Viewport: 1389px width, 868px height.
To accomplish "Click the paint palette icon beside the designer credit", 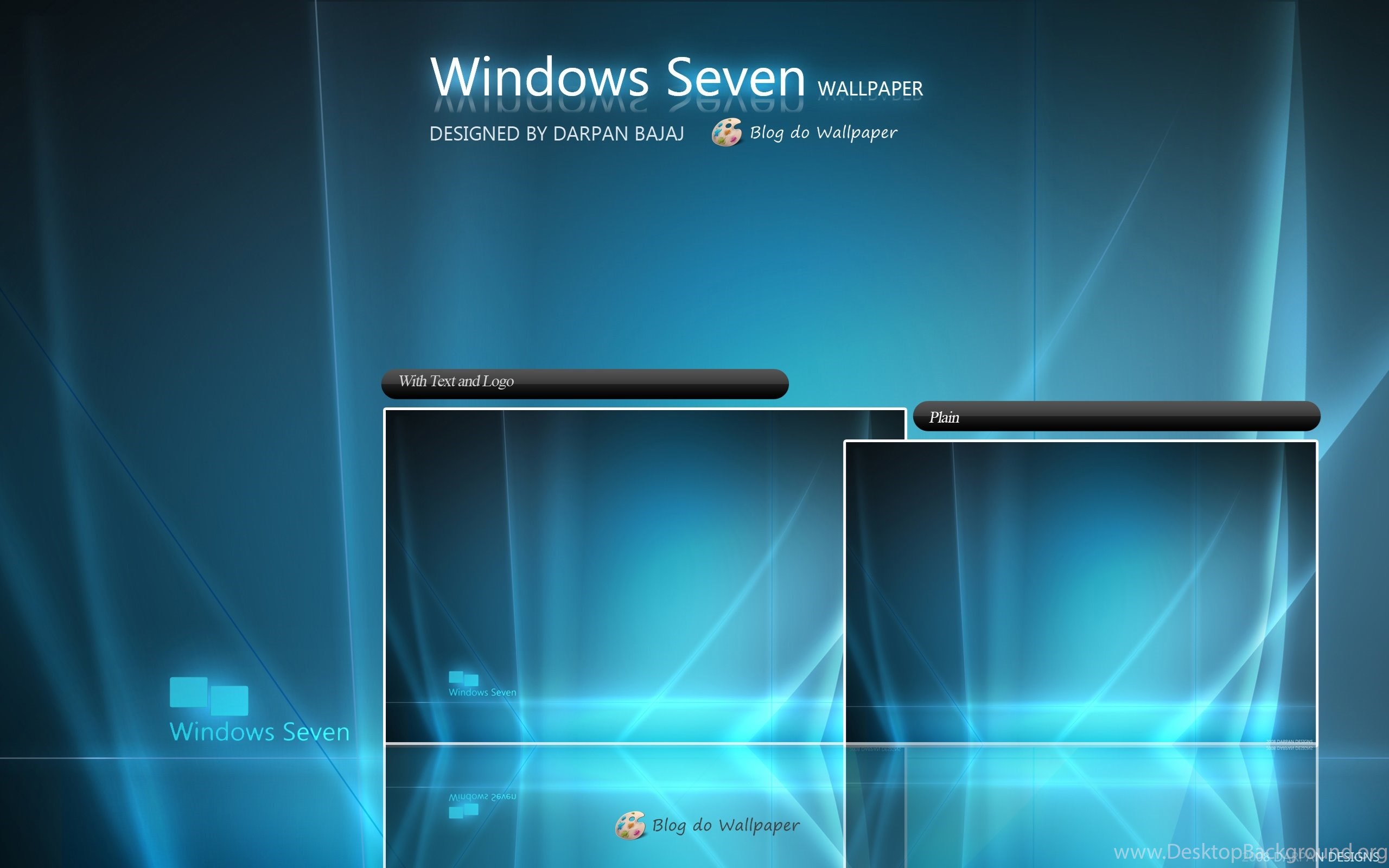I will click(726, 132).
